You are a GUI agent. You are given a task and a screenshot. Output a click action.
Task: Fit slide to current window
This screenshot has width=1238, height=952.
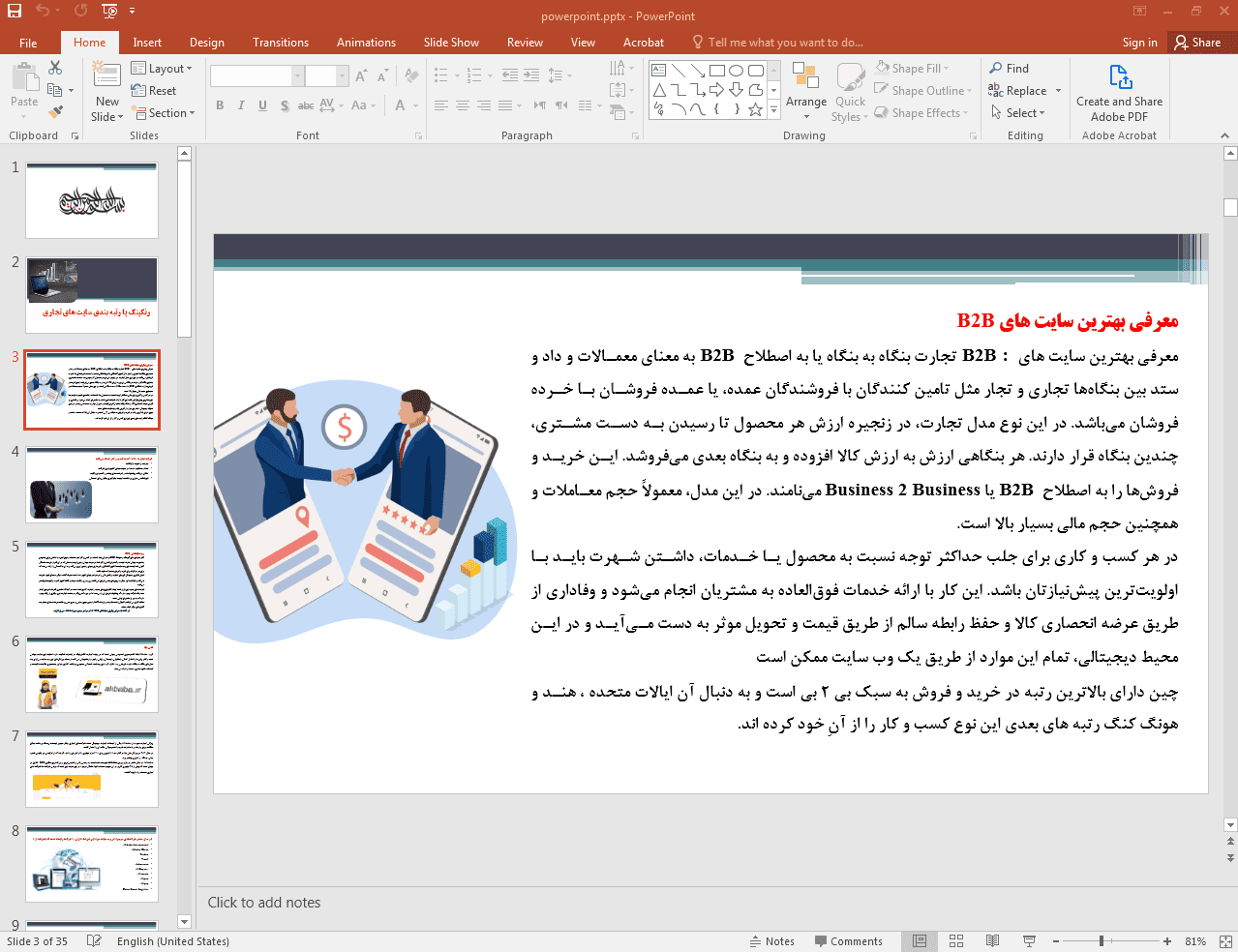(1225, 941)
